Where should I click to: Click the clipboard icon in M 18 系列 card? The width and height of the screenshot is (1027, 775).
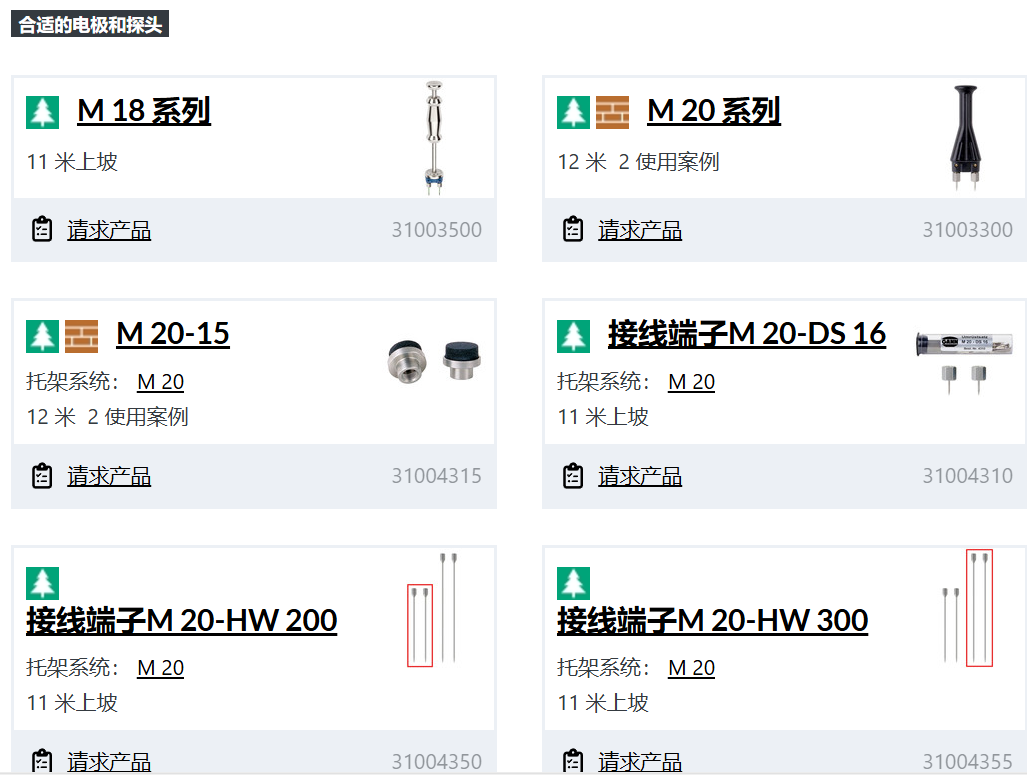42,230
